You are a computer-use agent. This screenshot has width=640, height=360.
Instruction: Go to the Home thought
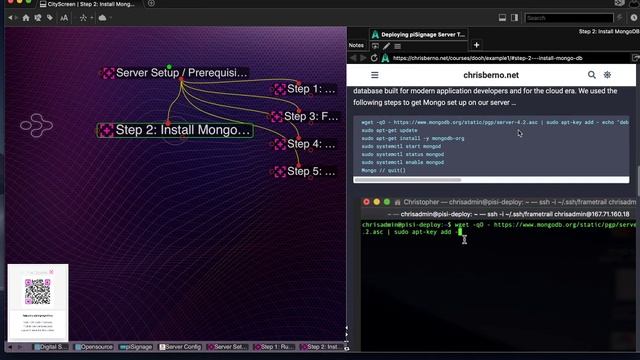pos(26,18)
